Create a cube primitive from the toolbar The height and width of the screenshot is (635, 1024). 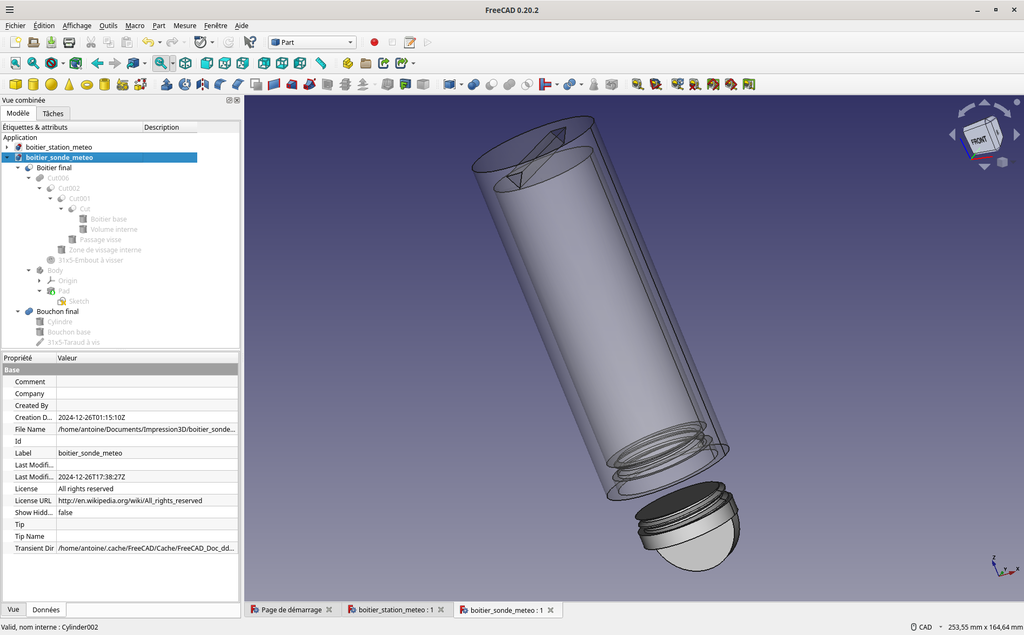[15, 84]
